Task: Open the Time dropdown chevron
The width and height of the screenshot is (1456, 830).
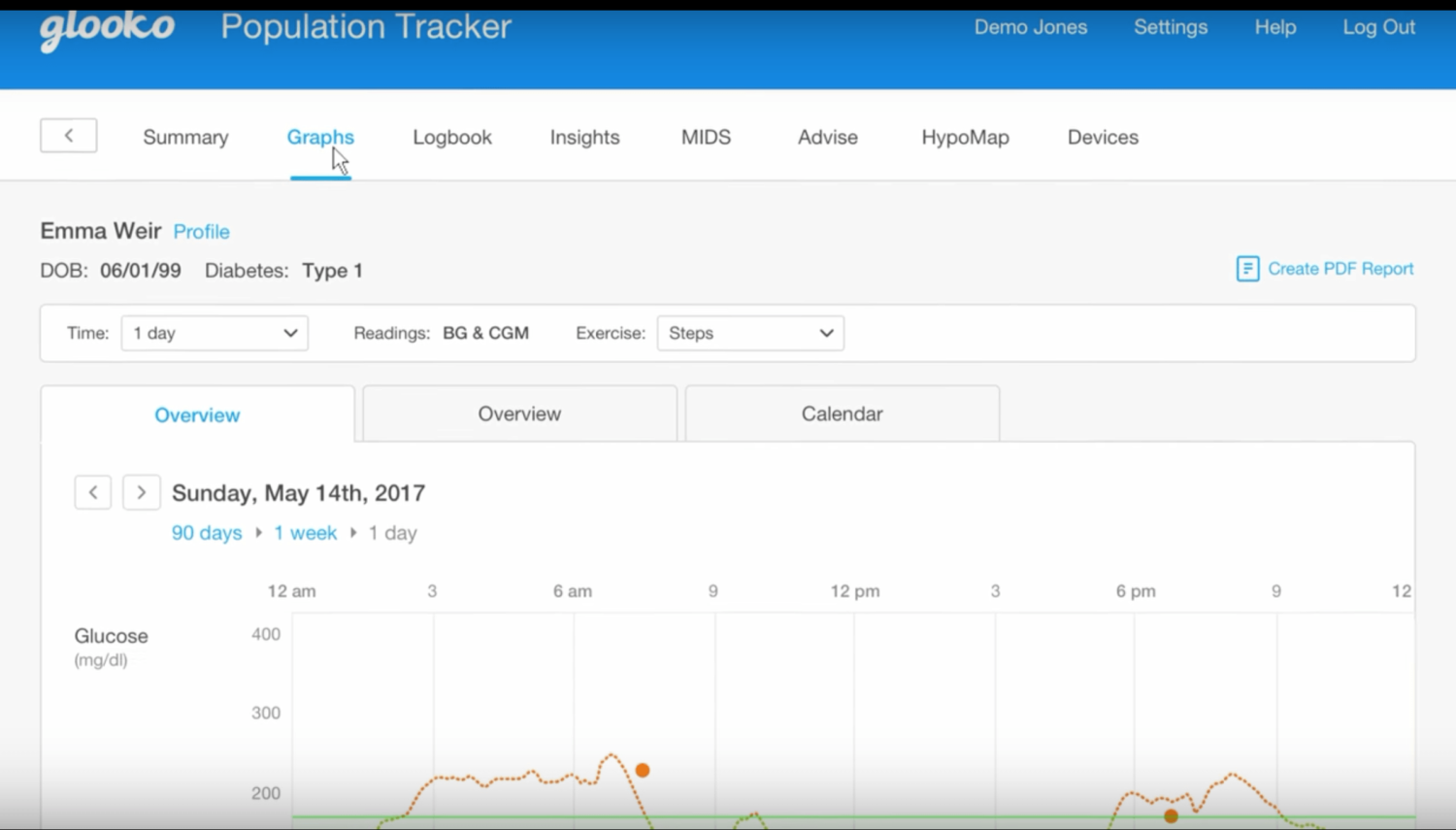Action: point(289,333)
